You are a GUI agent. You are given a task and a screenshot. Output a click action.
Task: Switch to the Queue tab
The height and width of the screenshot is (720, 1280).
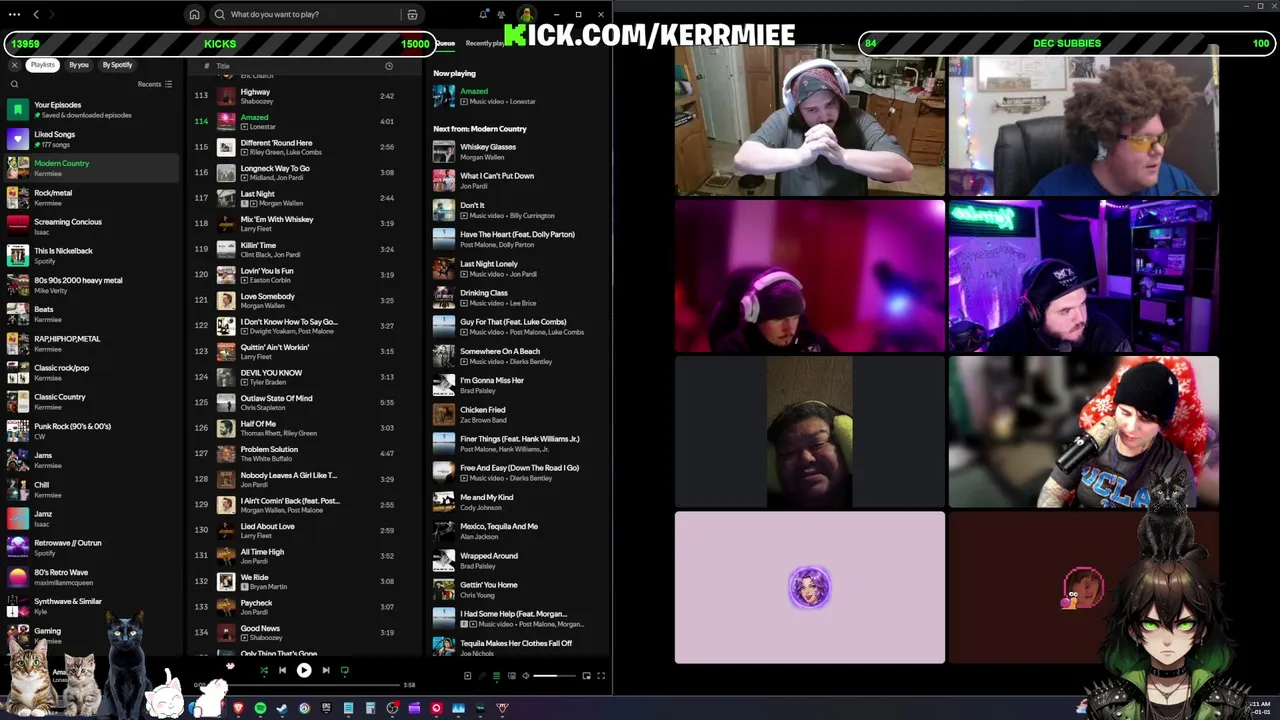tap(445, 43)
